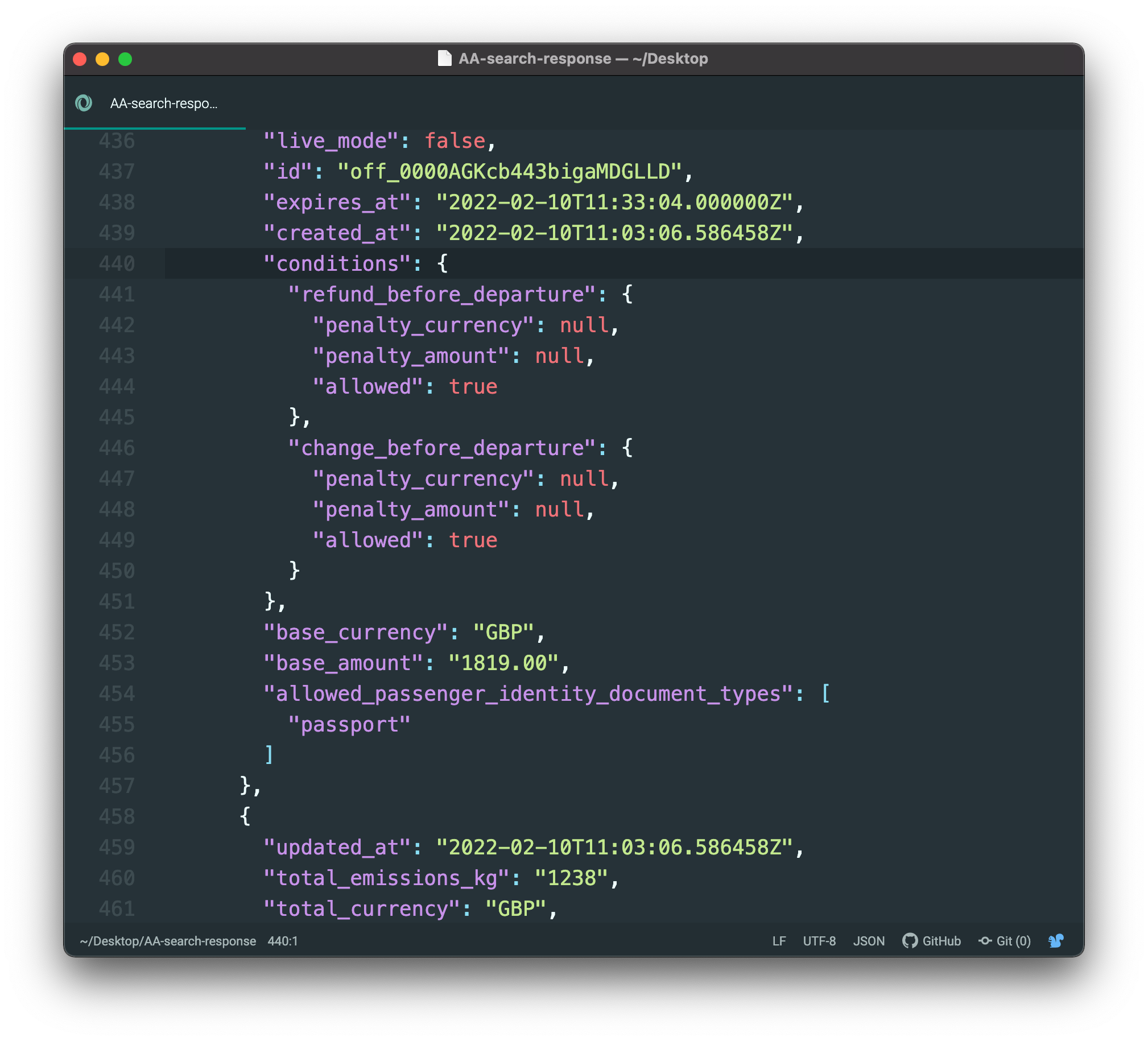The image size is (1148, 1041).
Task: Click the "2022-02-10T11:33:04.000000Z" value
Action: [x=615, y=202]
